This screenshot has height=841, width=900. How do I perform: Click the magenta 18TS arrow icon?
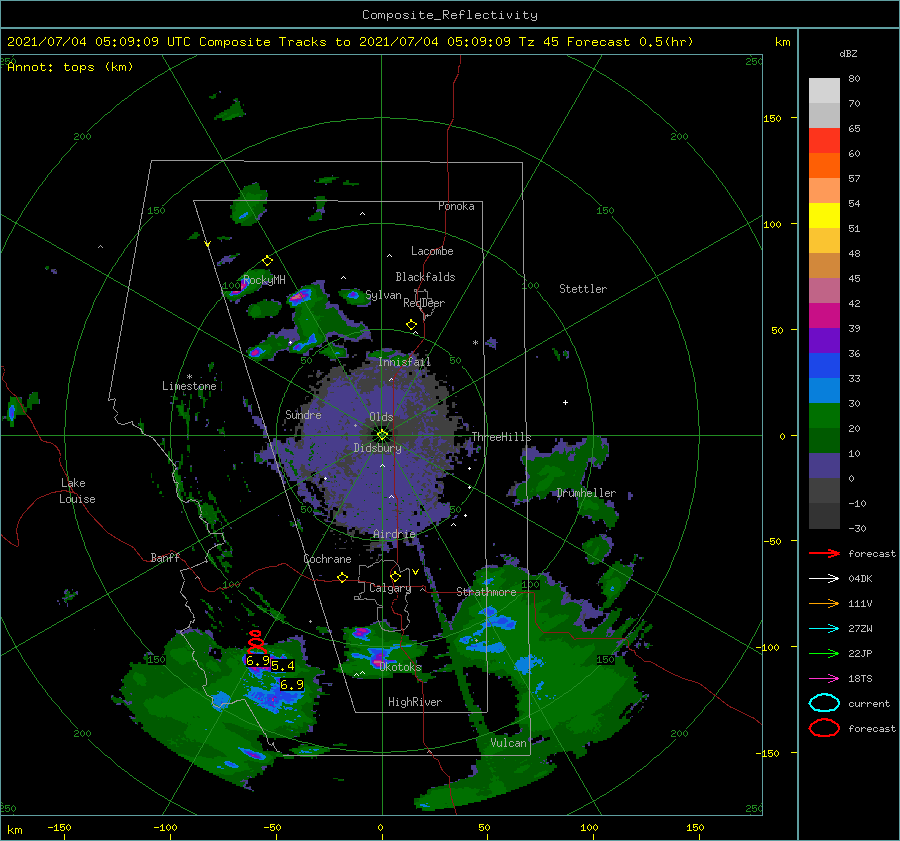pos(824,679)
